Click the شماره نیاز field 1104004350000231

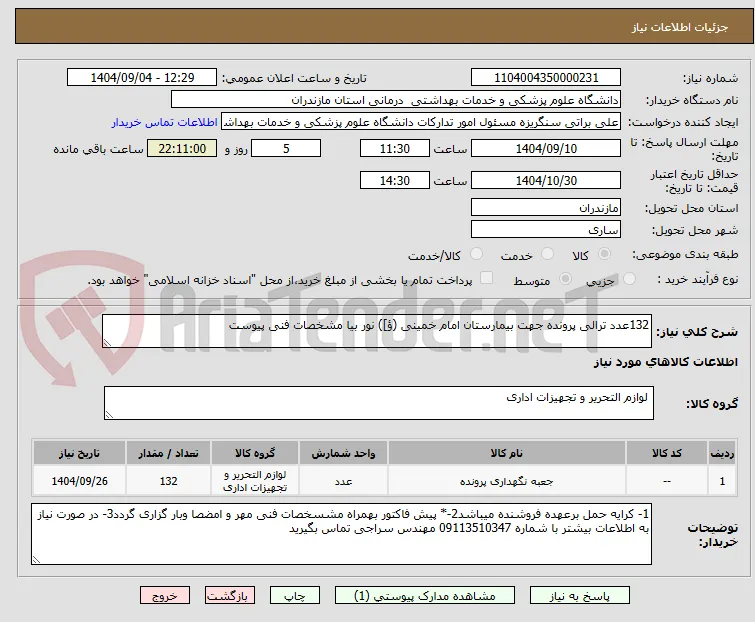pyautogui.click(x=546, y=78)
